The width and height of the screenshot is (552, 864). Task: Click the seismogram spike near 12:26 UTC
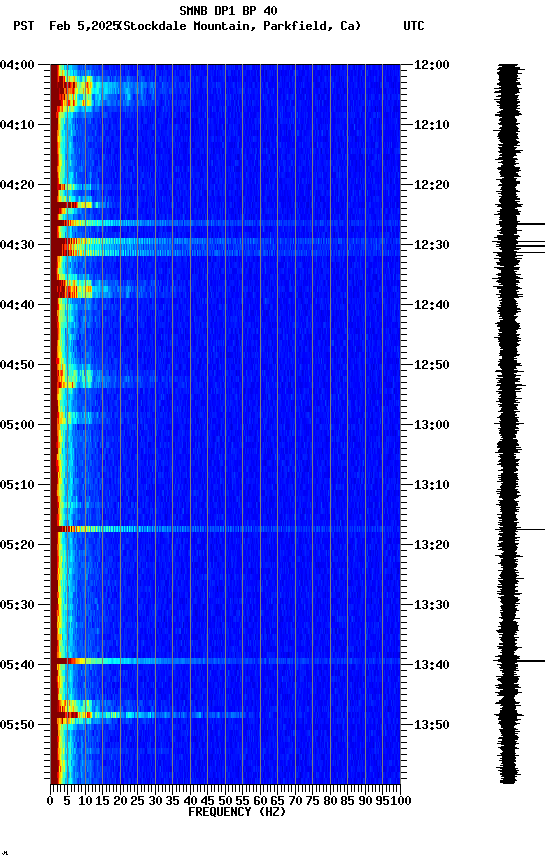coord(531,224)
